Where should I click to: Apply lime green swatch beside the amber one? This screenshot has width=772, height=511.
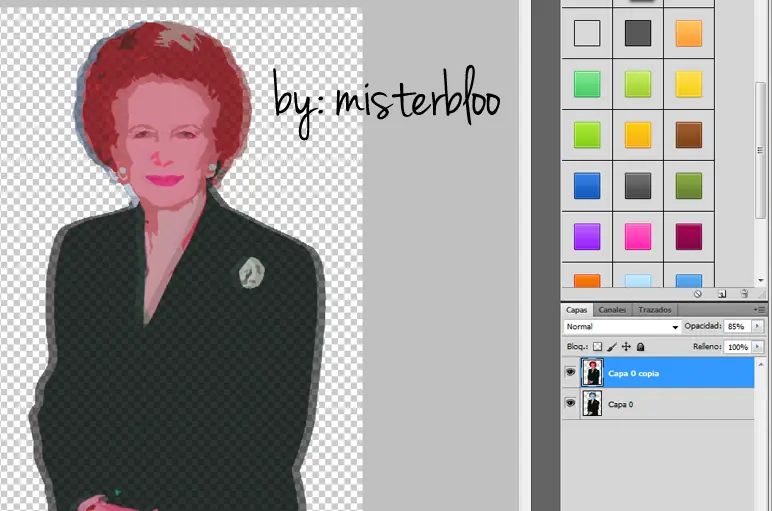click(587, 135)
